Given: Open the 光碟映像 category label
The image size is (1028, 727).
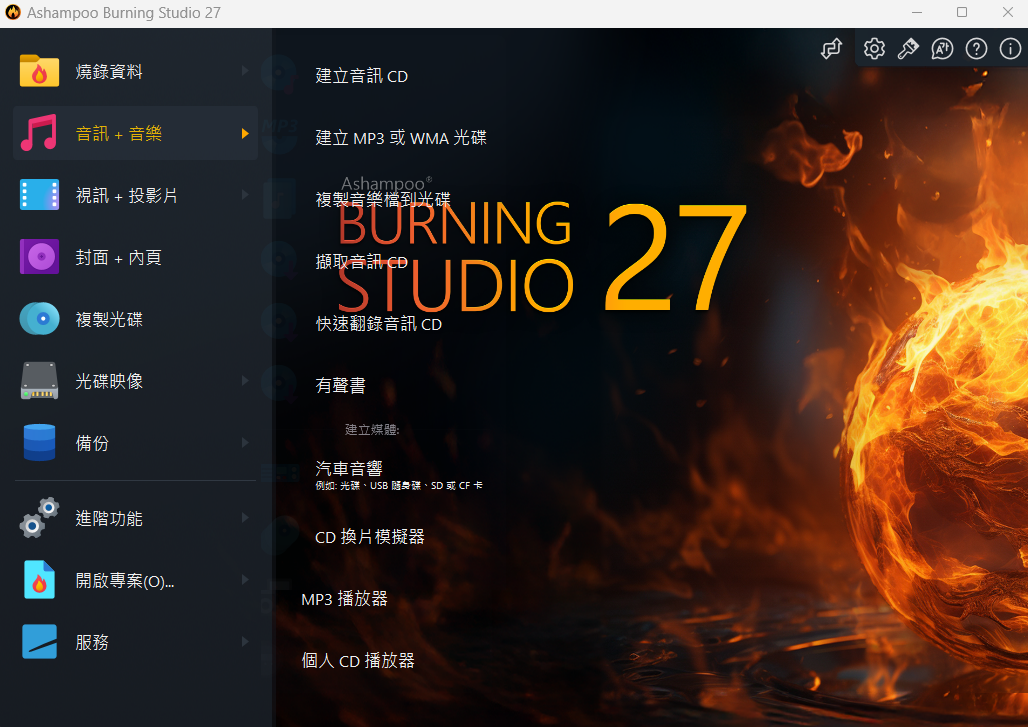Looking at the screenshot, I should 109,381.
